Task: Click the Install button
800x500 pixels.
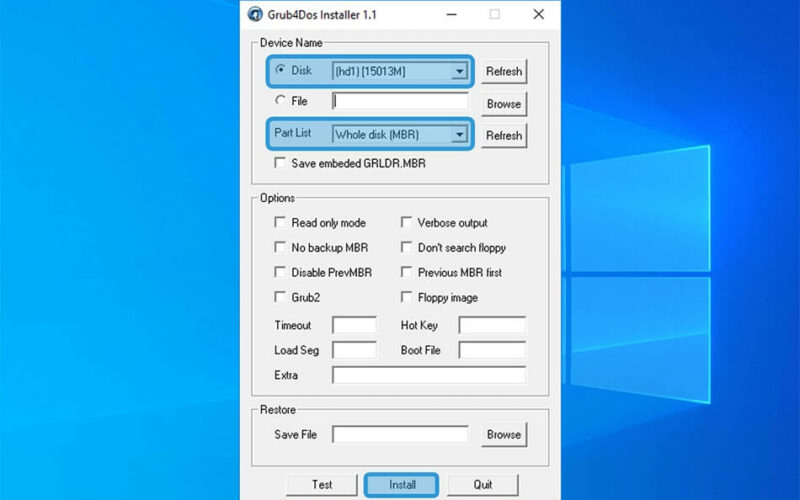Action: [402, 485]
